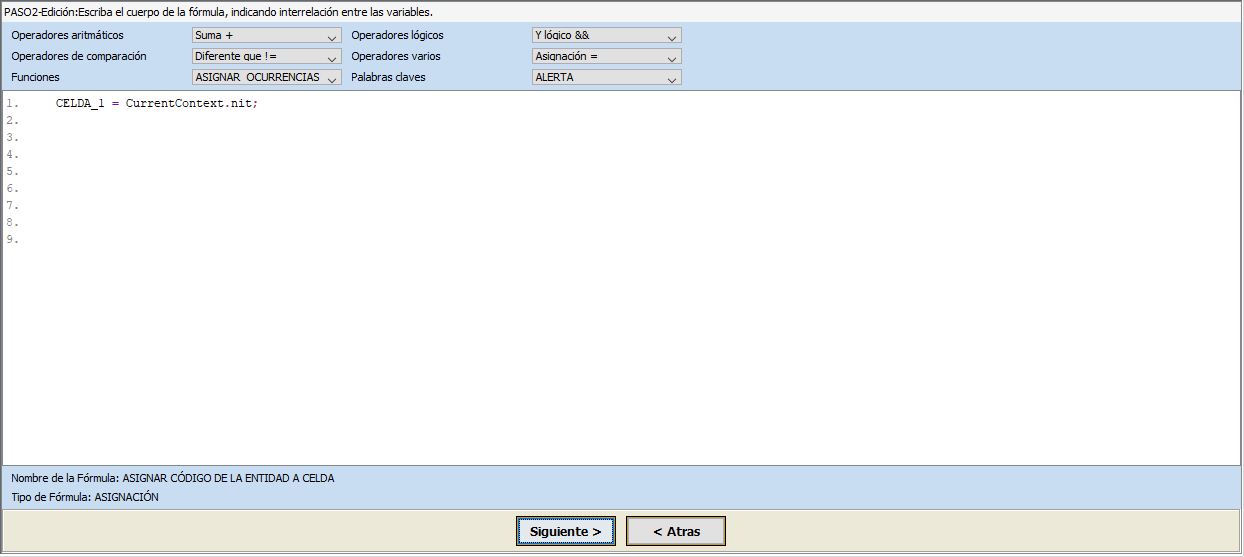Click CurrentContext.nit in the formula code
1244x557 pixels.
point(190,104)
